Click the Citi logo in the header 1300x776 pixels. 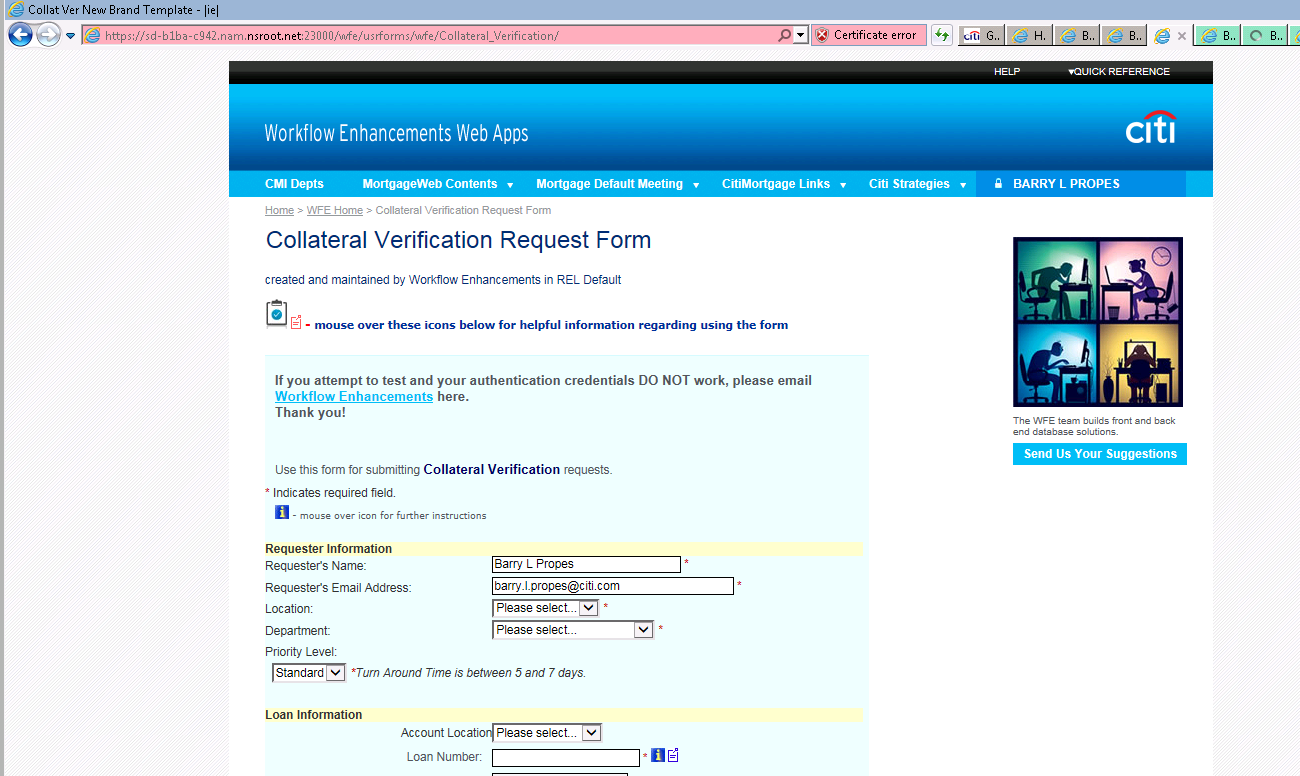coord(1150,129)
